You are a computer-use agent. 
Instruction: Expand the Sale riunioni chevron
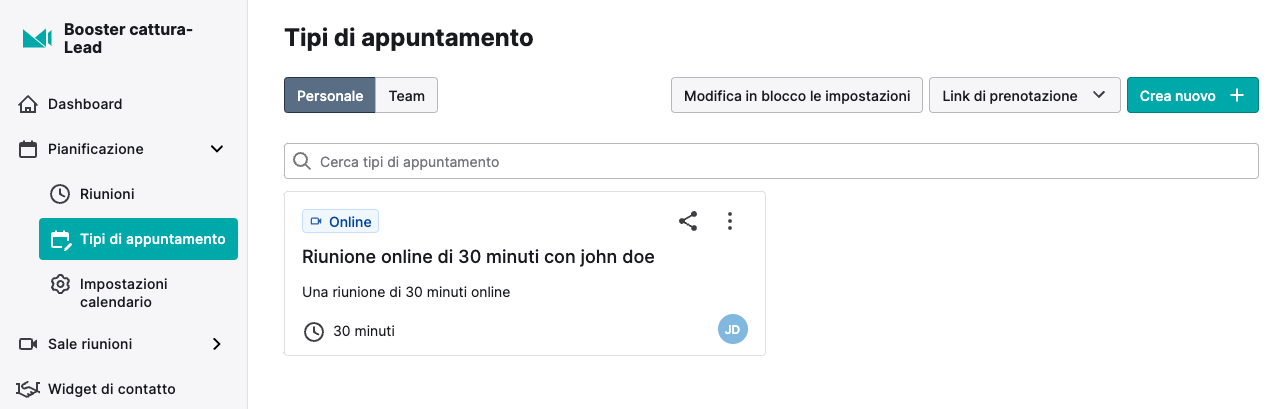[216, 344]
